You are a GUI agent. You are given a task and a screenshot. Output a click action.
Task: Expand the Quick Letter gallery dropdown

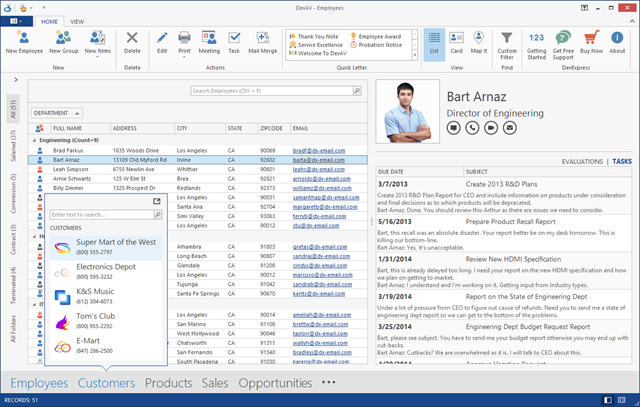click(x=415, y=55)
